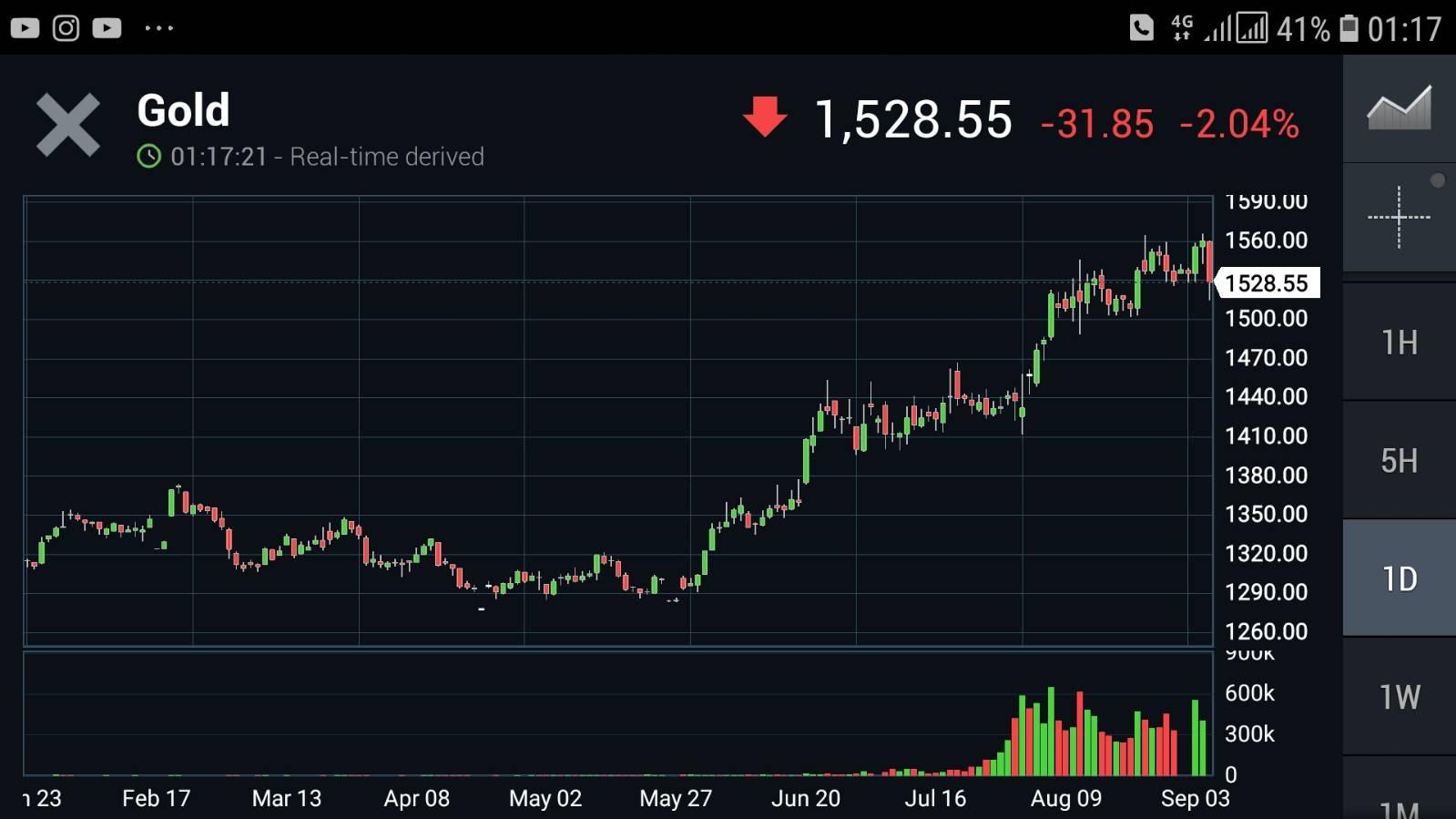Tap the Feb 17 date label
The image size is (1456, 819).
[157, 799]
